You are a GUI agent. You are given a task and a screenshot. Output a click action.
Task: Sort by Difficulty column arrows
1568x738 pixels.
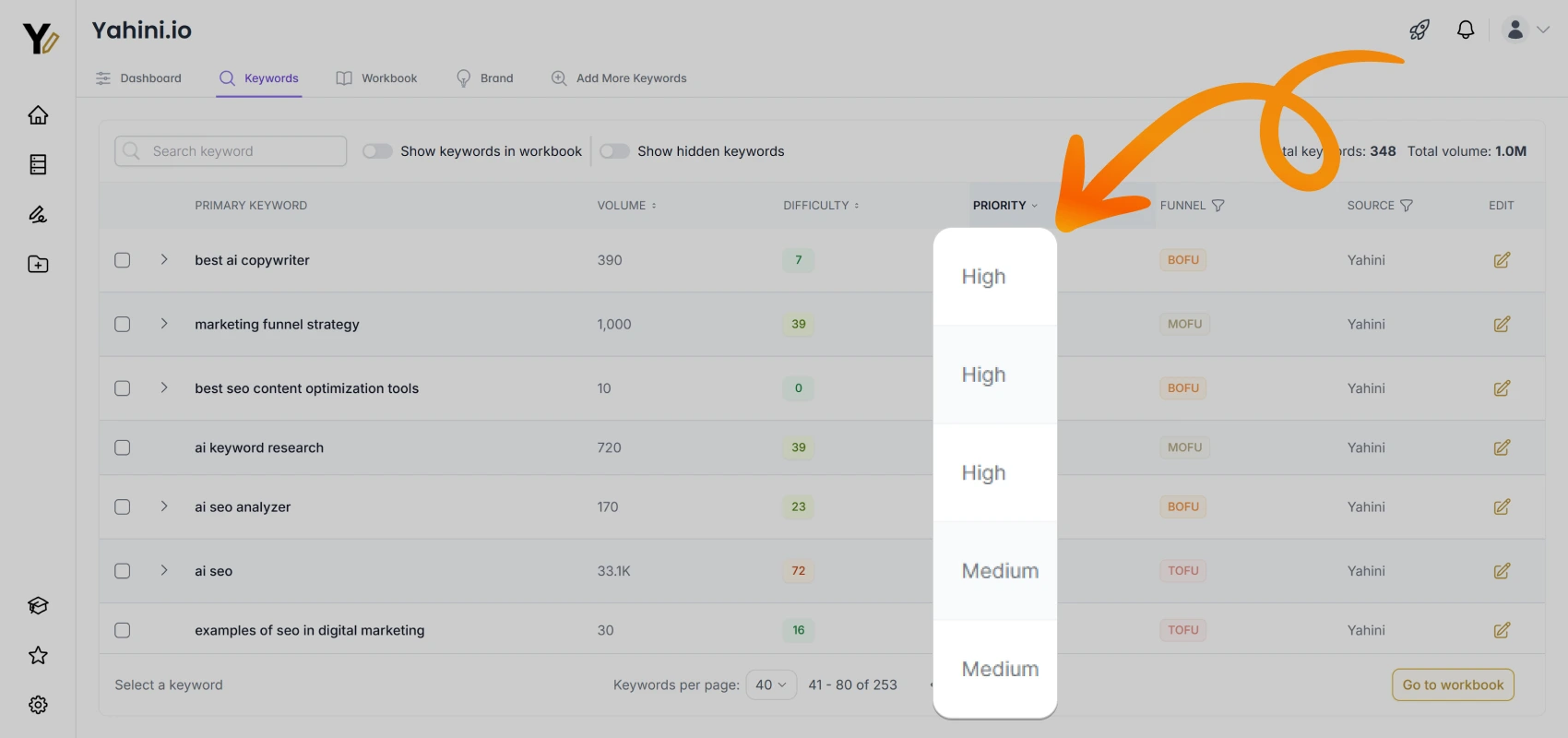[x=856, y=206]
